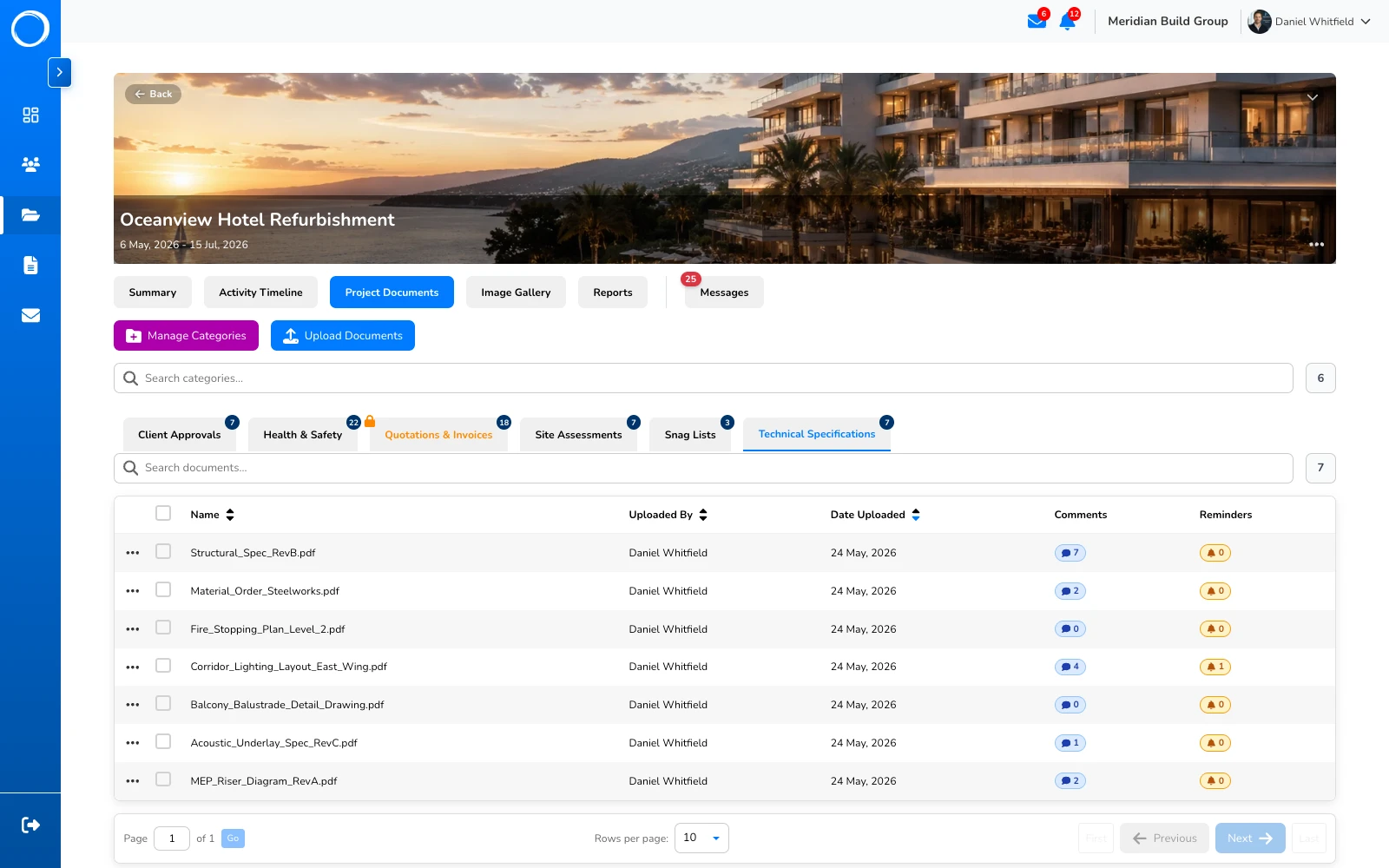
Task: Open reminders for Corridor_Lighting_Layout_East_Wing.pdf
Action: [x=1215, y=667]
